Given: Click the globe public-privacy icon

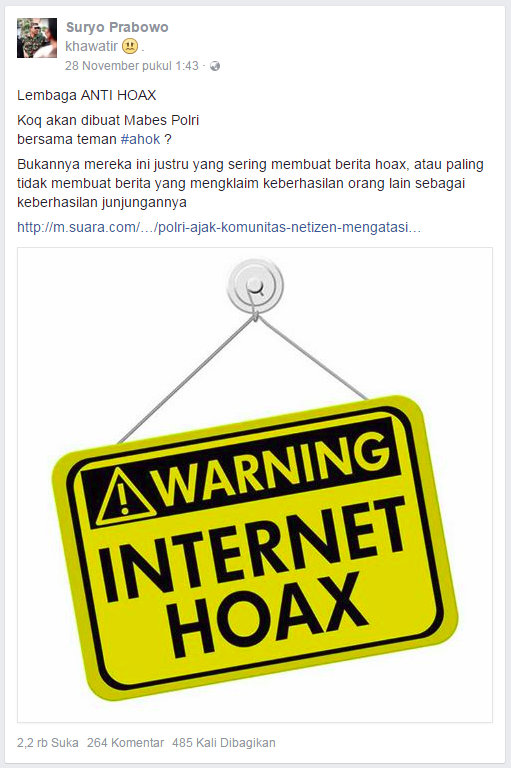Looking at the screenshot, I should coord(215,66).
